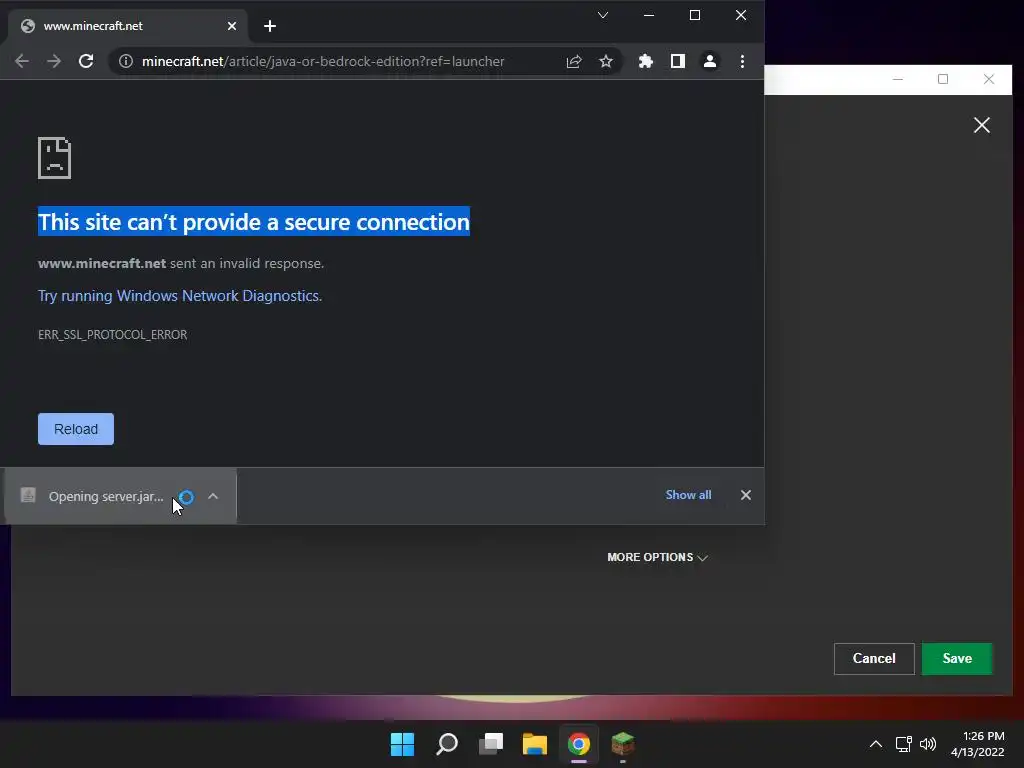Screen dimensions: 1024x768
Task: Maximize the Chrome window
Action: (695, 15)
